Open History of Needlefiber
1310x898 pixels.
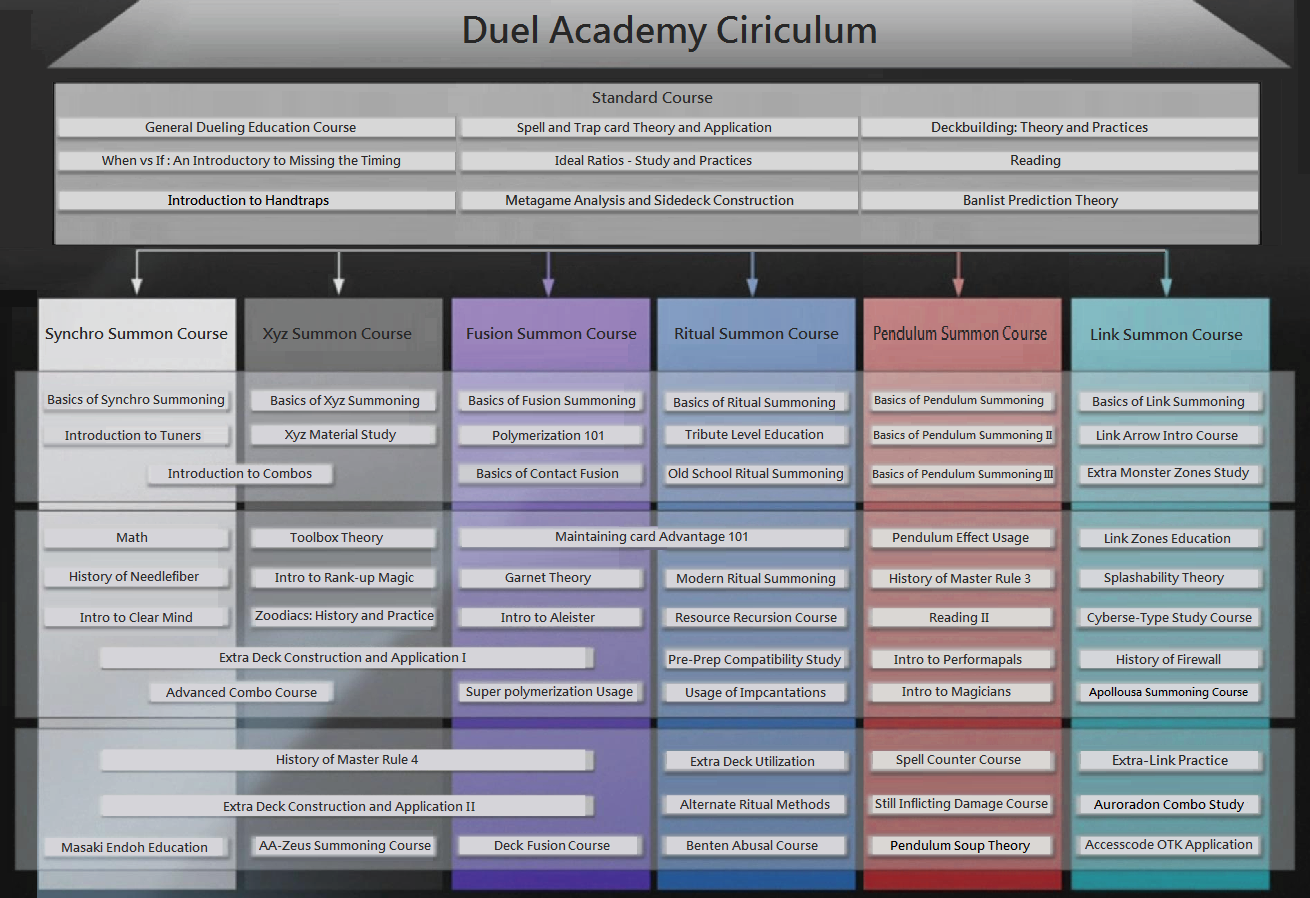tap(136, 576)
